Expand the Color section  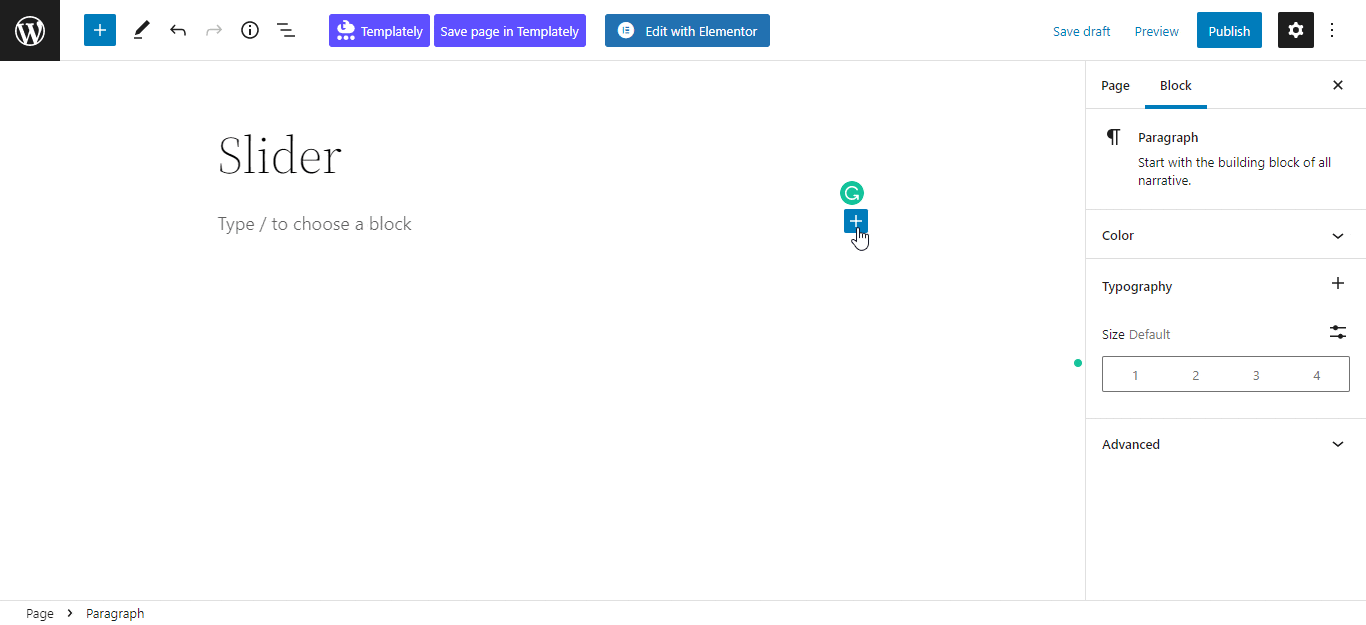pos(1226,235)
